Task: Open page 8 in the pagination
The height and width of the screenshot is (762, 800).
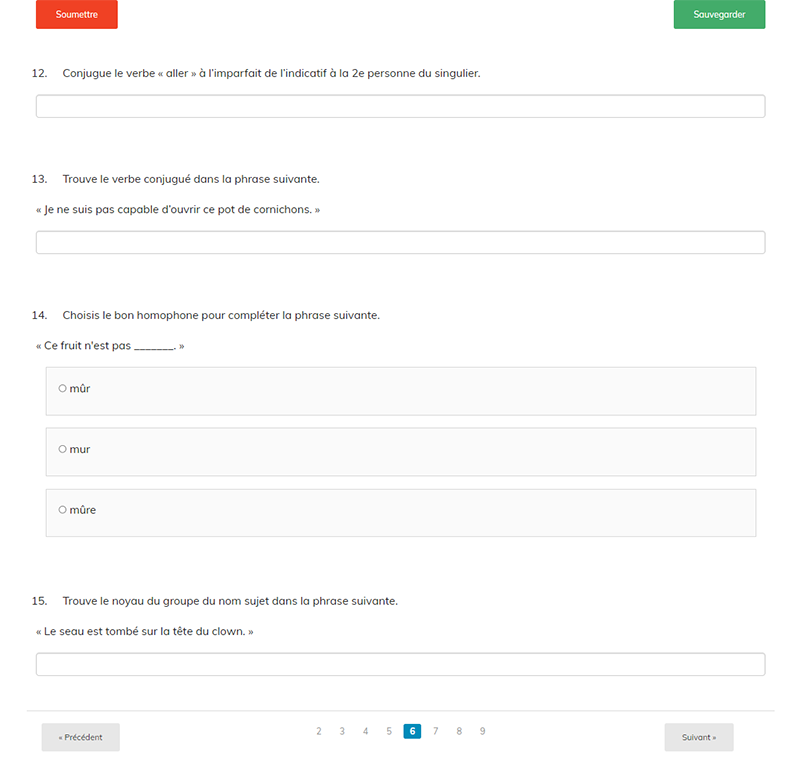Action: pos(459,731)
